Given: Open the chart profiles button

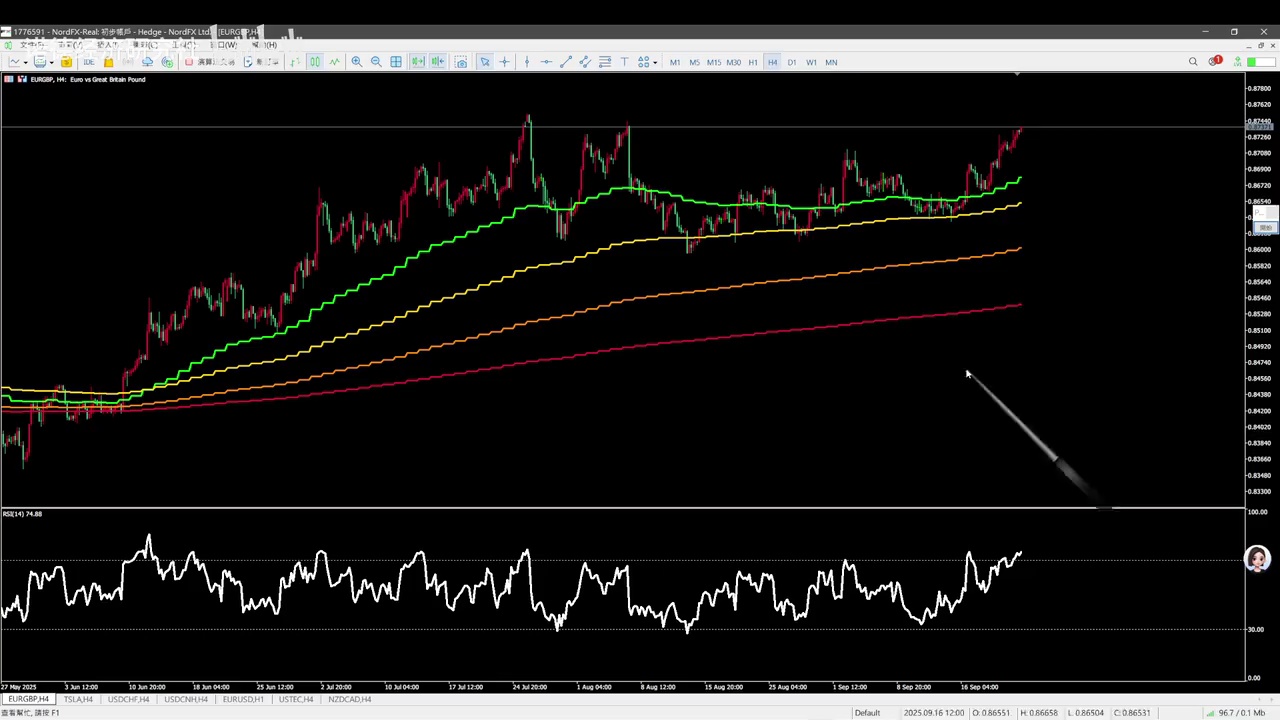Looking at the screenshot, I should [x=40, y=62].
